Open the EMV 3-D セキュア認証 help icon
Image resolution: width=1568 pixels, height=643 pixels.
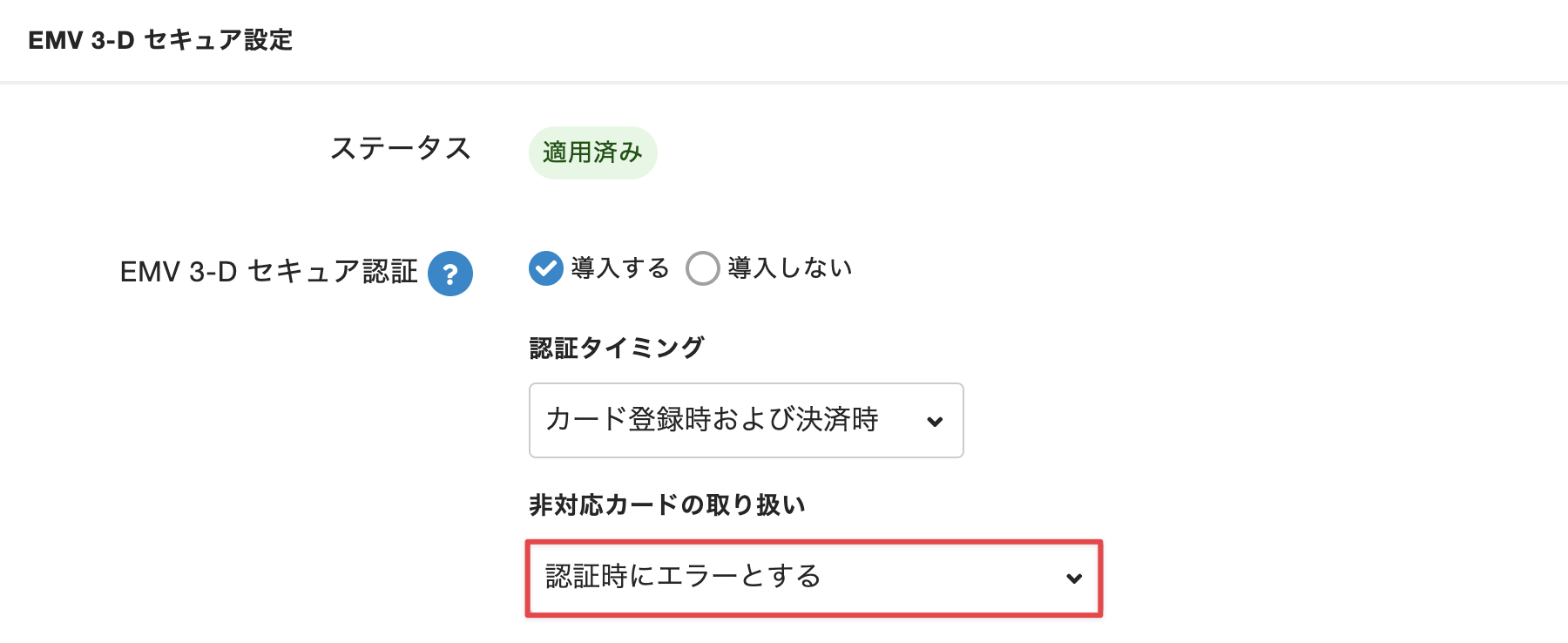[x=450, y=274]
